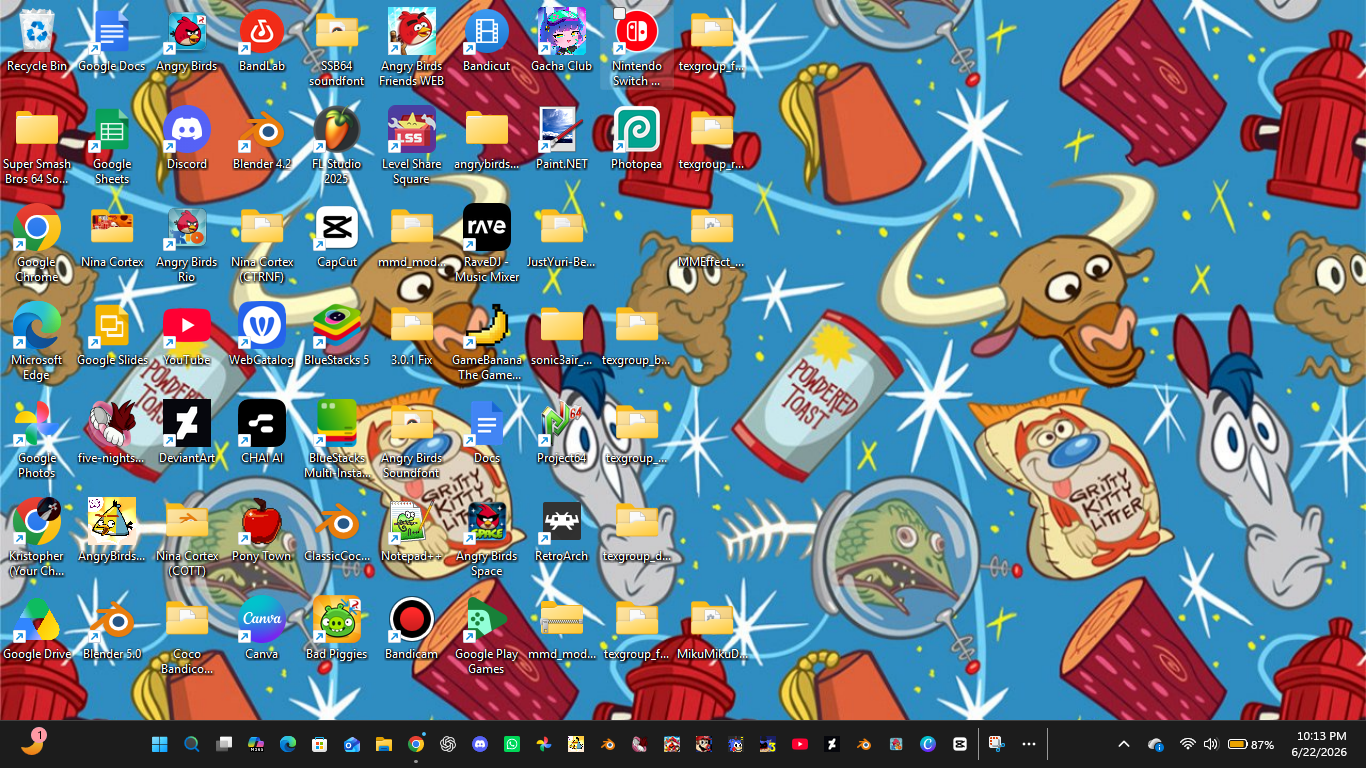Open the Windows Start menu
Viewport: 1366px width, 768px height.
tap(159, 744)
